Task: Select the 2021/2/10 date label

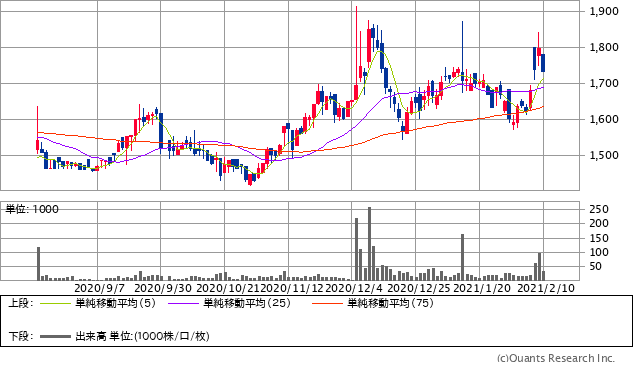Action: click(x=546, y=288)
